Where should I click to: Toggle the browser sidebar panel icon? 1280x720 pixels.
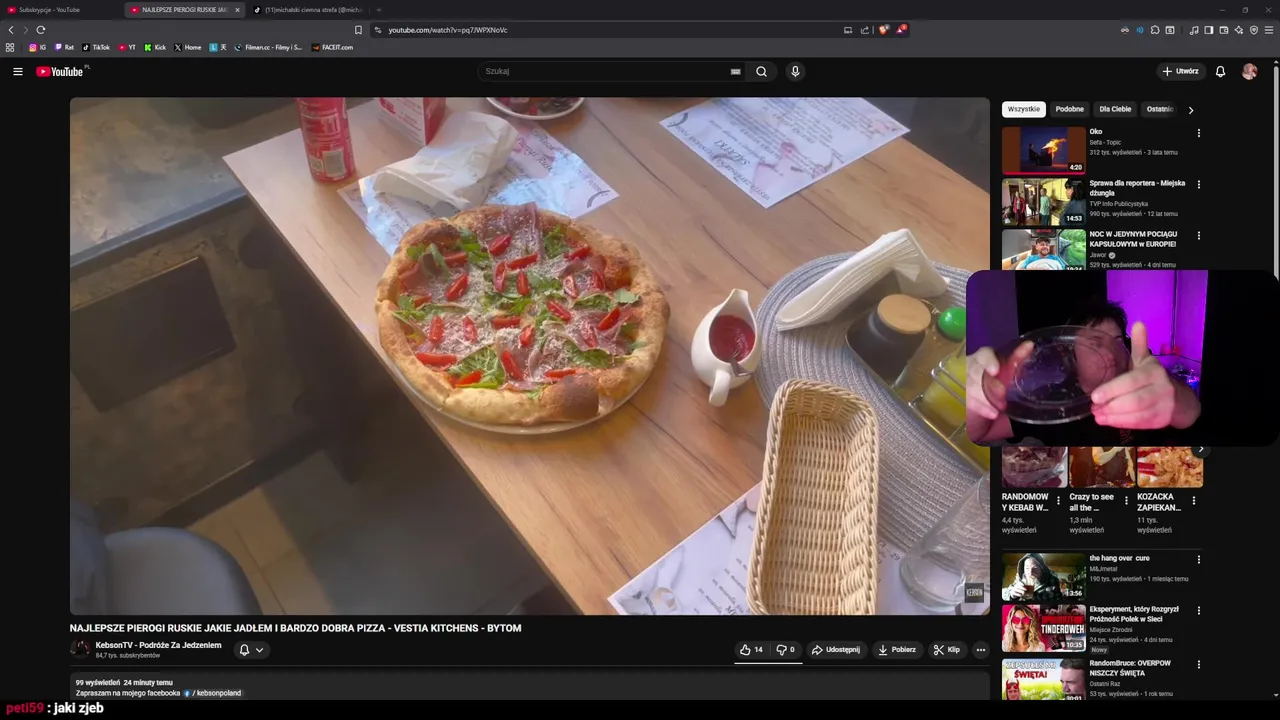1208,30
